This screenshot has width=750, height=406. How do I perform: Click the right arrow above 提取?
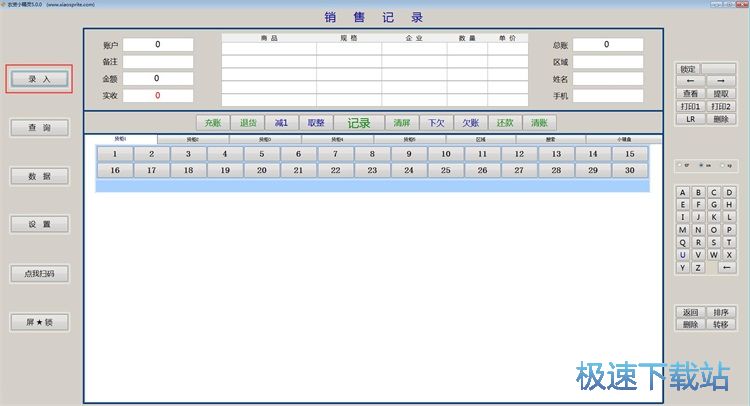tap(721, 81)
